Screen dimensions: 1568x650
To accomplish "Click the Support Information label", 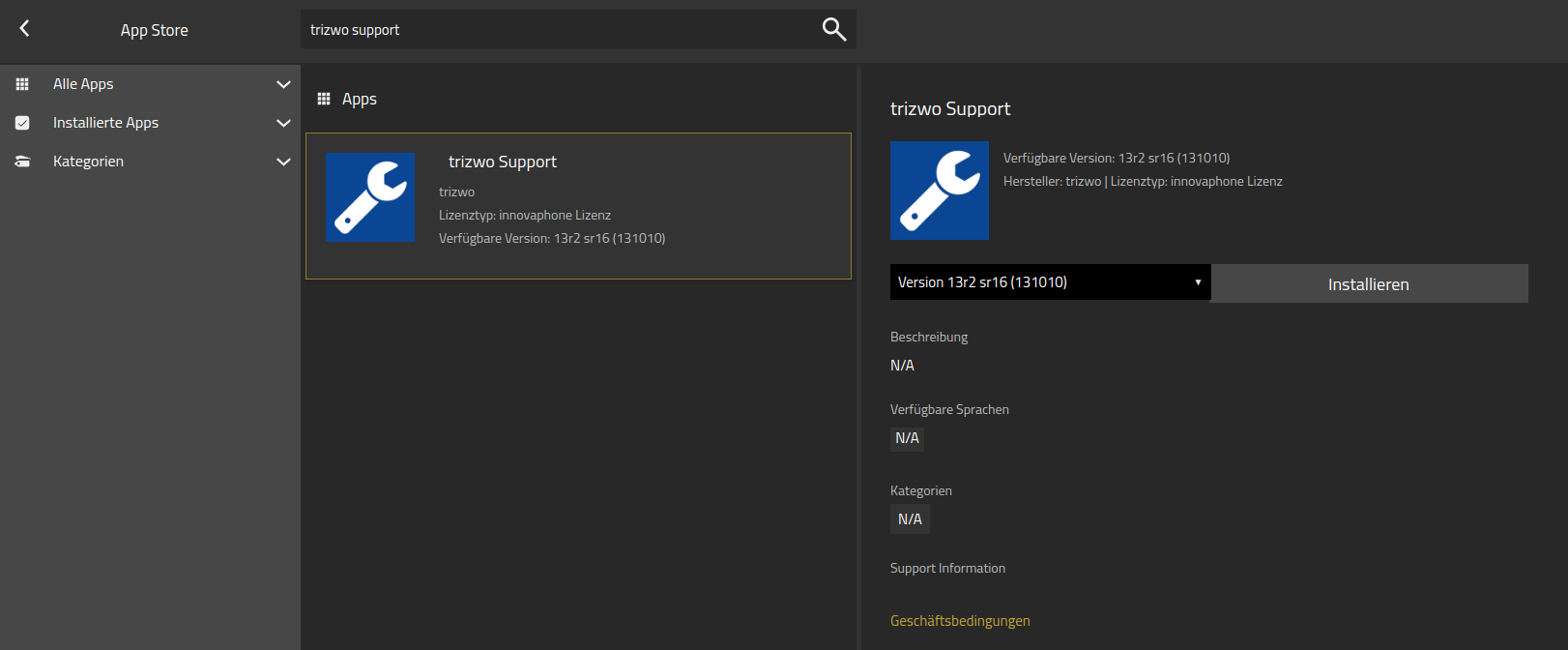I will click(x=947, y=568).
